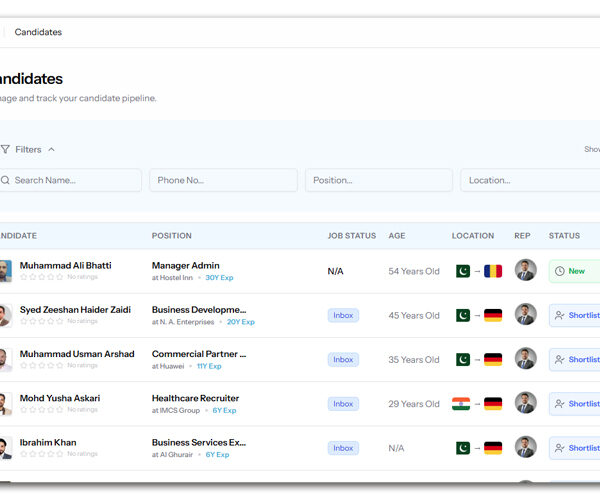
Task: Click Syed Zeeshan Haider Zaidi's profile photo
Action: point(5,315)
